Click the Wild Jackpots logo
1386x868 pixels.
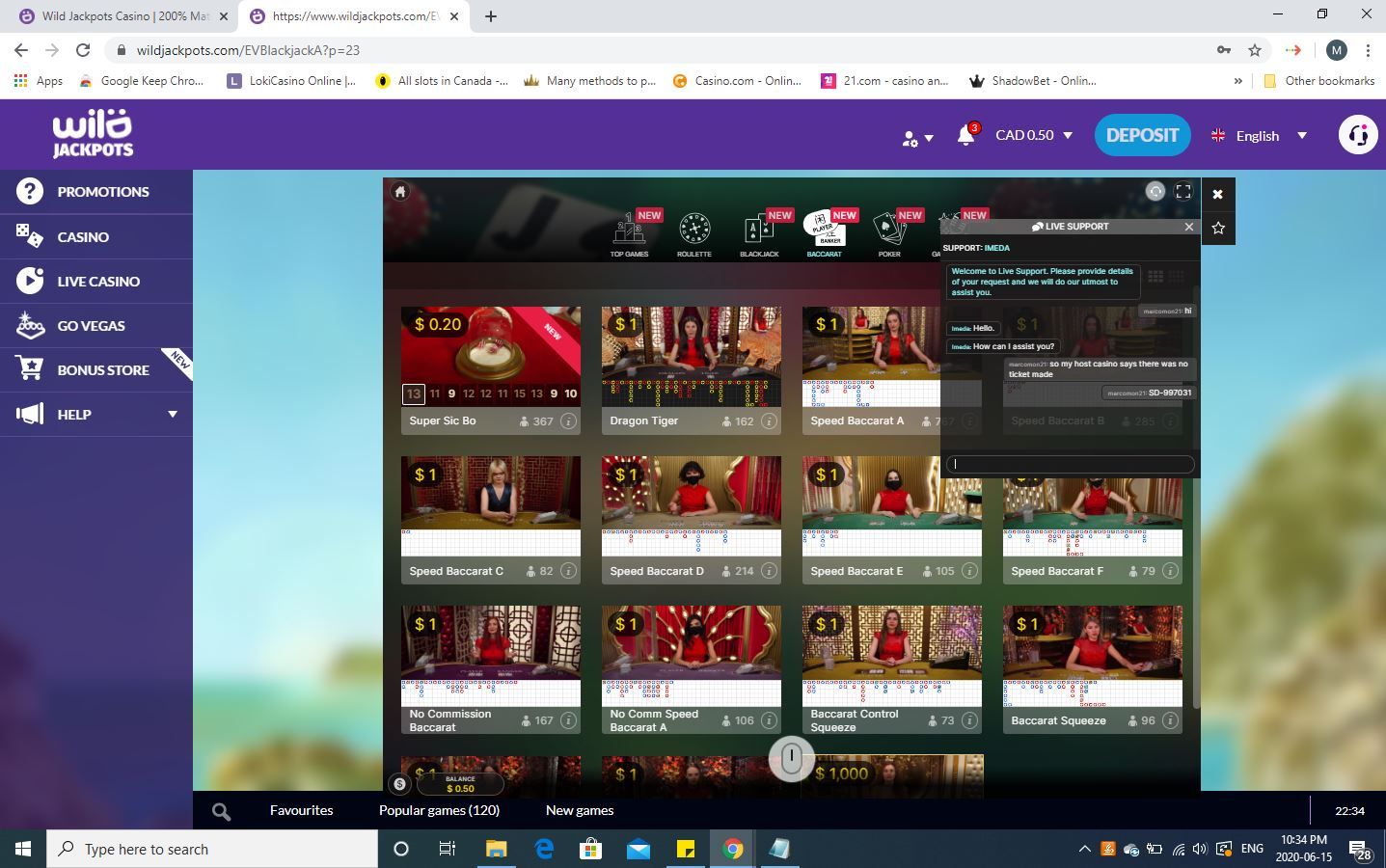[x=93, y=134]
